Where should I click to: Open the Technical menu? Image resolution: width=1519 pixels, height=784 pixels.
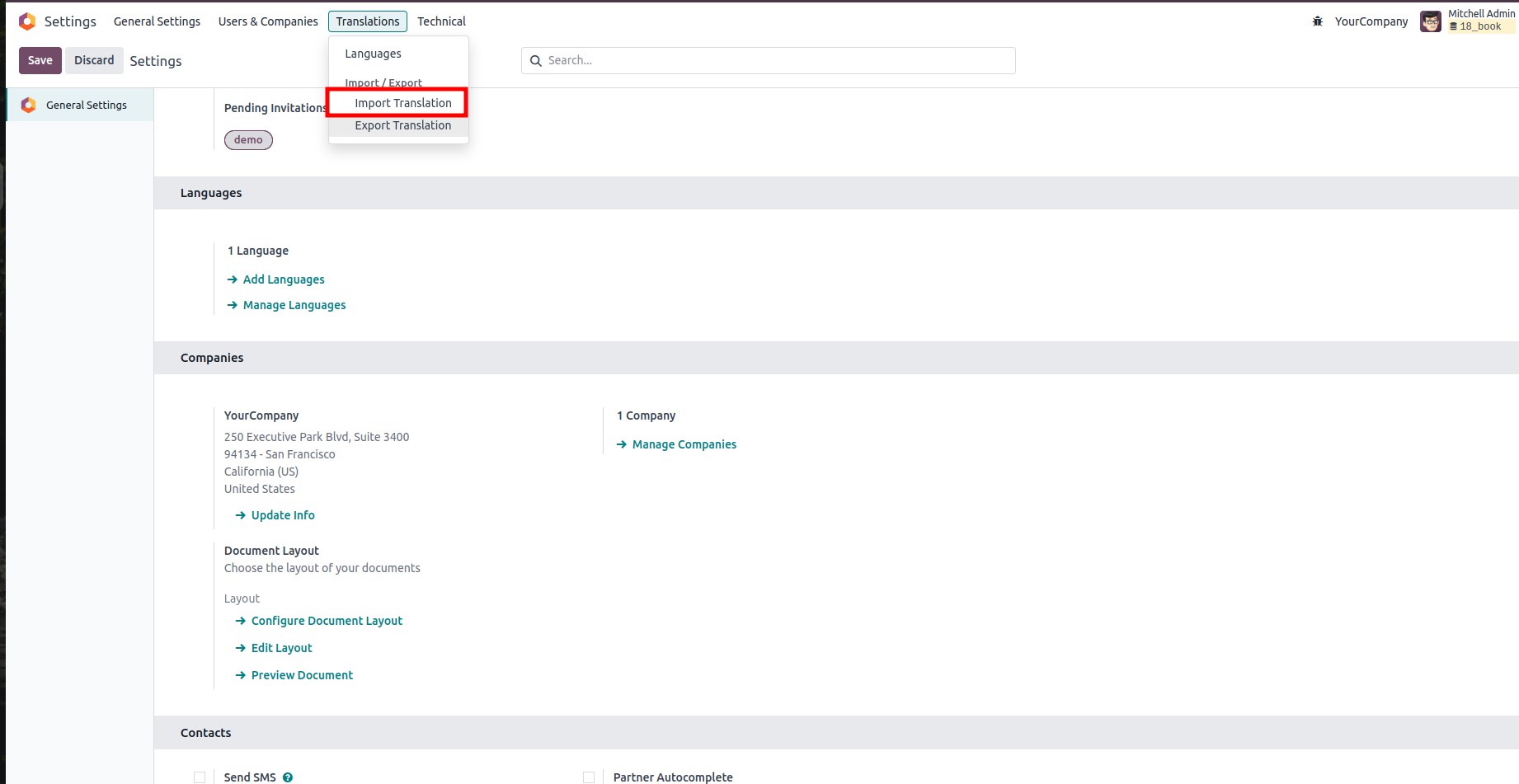(441, 21)
